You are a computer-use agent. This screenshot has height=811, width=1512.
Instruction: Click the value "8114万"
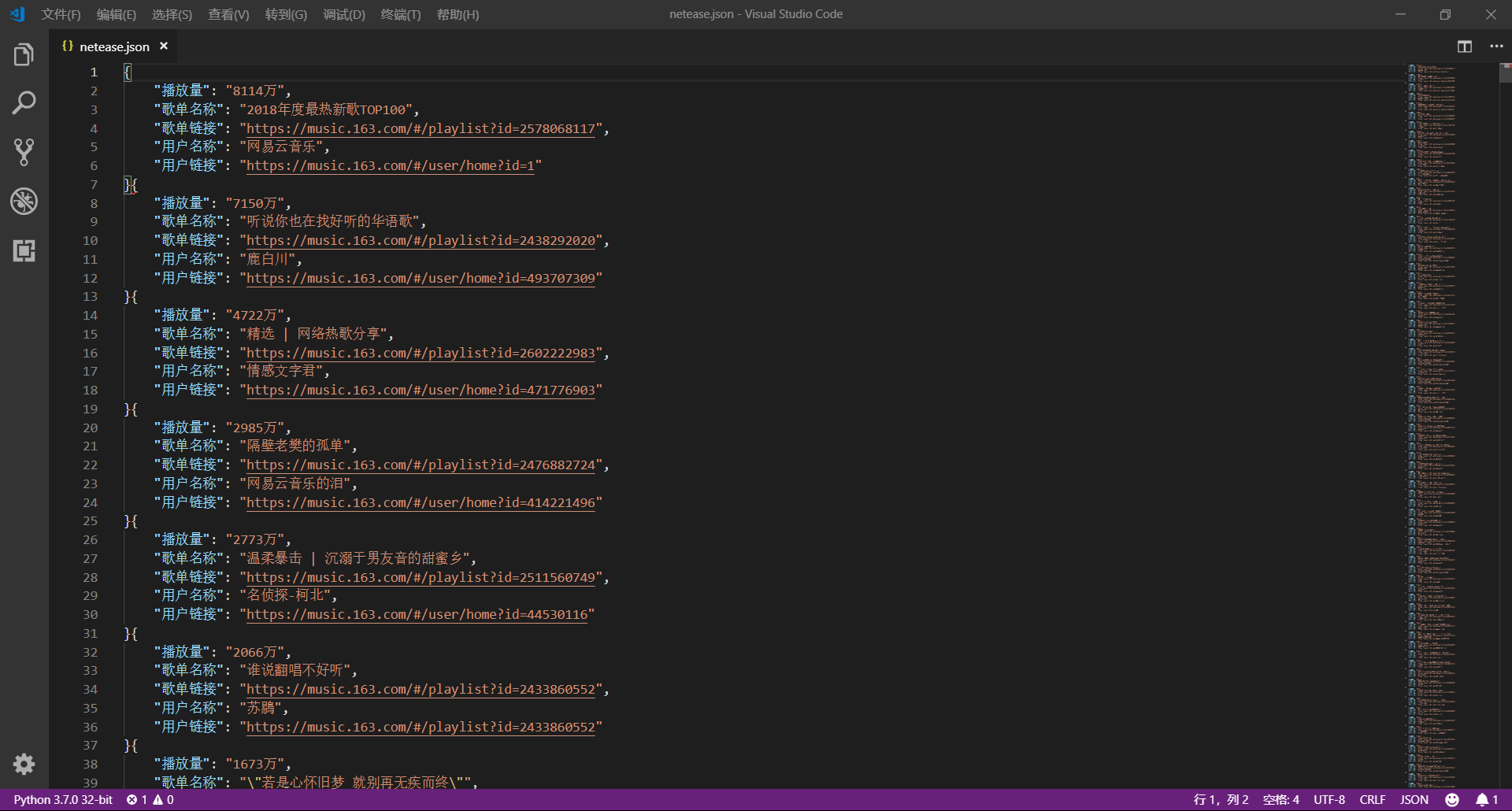pos(254,91)
